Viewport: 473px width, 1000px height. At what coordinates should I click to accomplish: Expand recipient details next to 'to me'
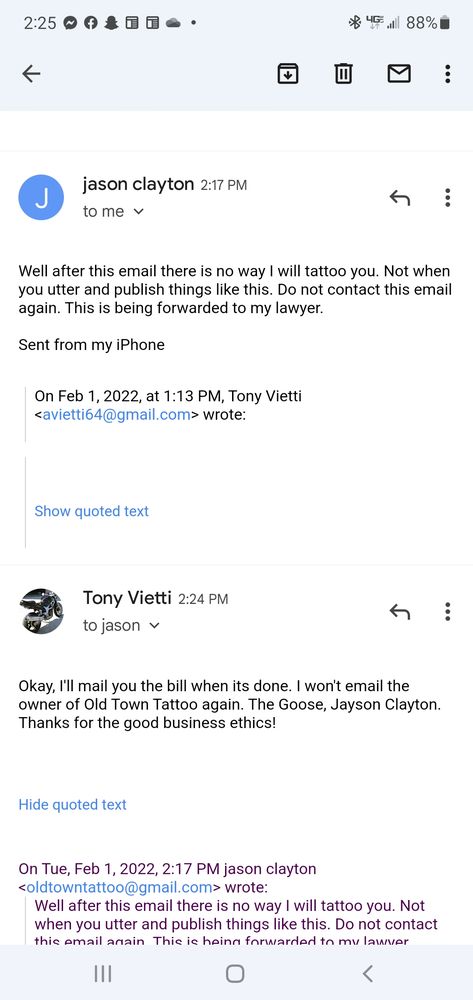point(139,212)
